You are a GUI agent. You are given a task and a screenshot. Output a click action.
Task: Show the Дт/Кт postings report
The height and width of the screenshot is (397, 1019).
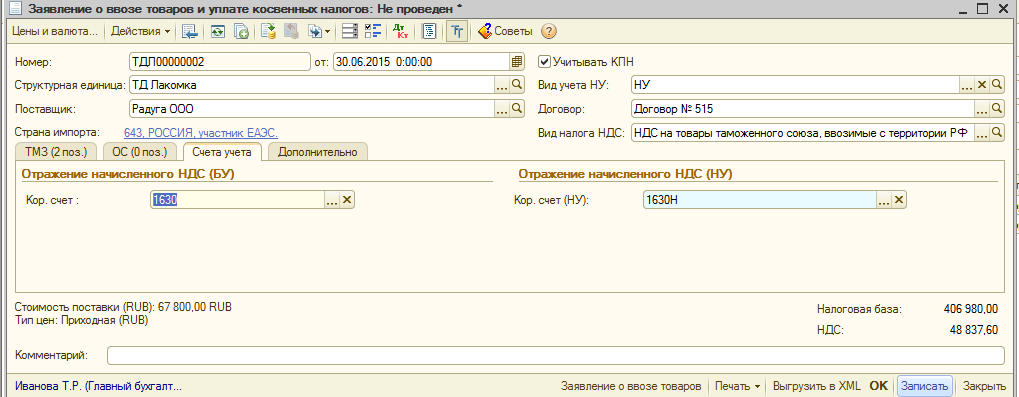[x=399, y=31]
